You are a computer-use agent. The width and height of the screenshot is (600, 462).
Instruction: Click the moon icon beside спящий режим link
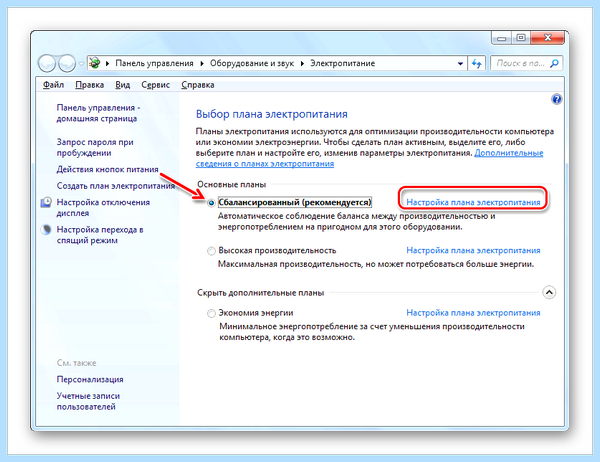pos(46,230)
